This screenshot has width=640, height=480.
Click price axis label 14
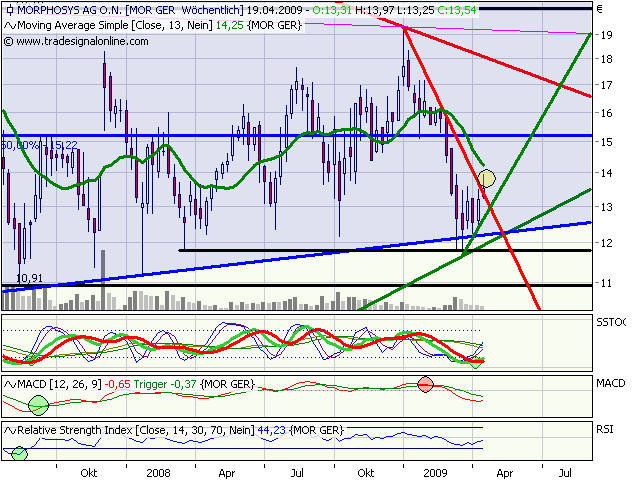pyautogui.click(x=607, y=173)
